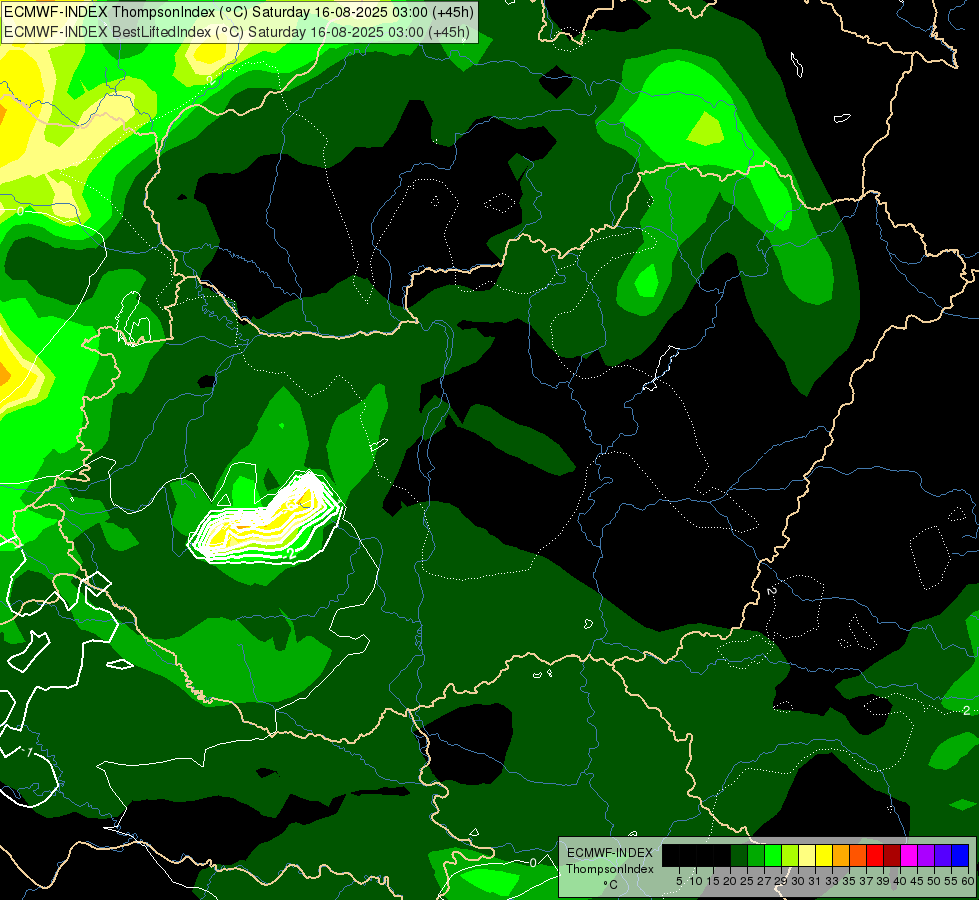This screenshot has height=900, width=979.
Task: Select the orange-red 35–37 legend swatch
Action: (858, 855)
